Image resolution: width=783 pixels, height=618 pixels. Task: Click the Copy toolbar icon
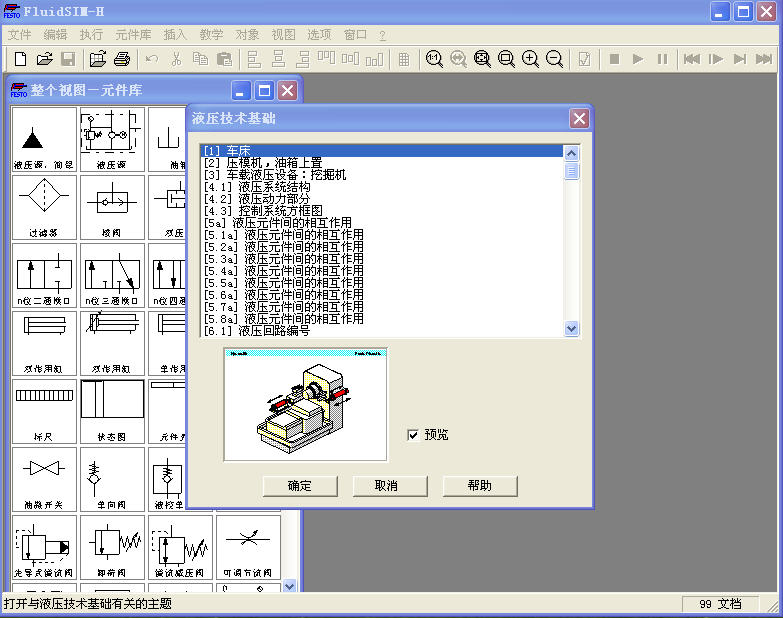(x=200, y=59)
